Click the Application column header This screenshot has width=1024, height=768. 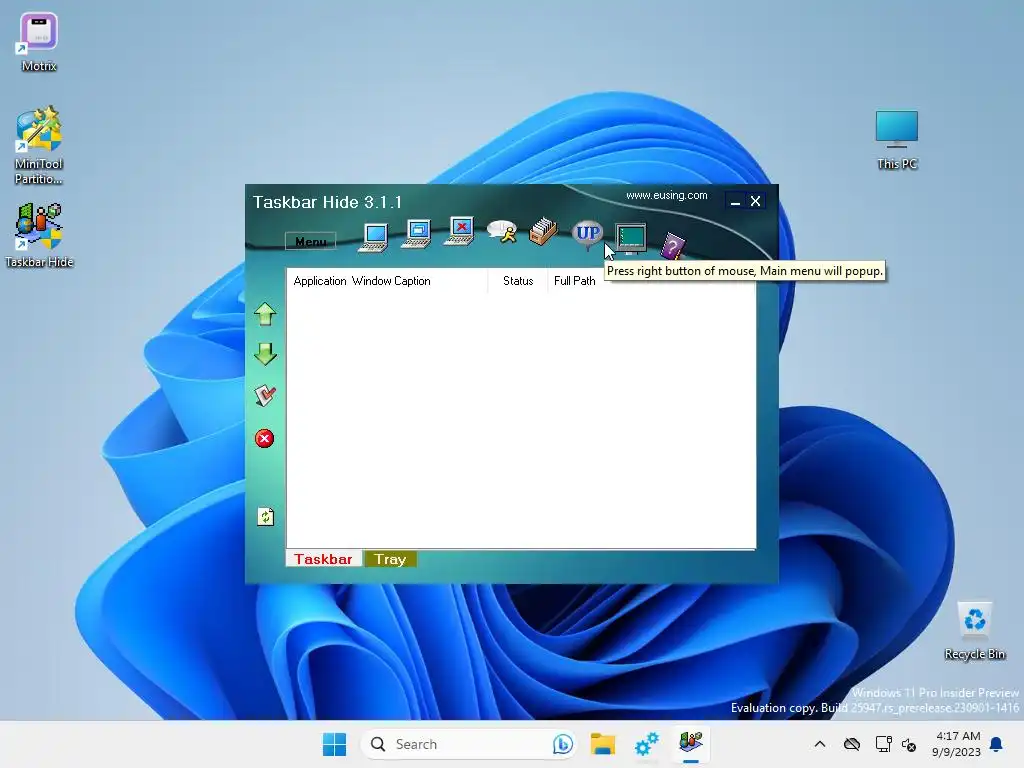[319, 281]
